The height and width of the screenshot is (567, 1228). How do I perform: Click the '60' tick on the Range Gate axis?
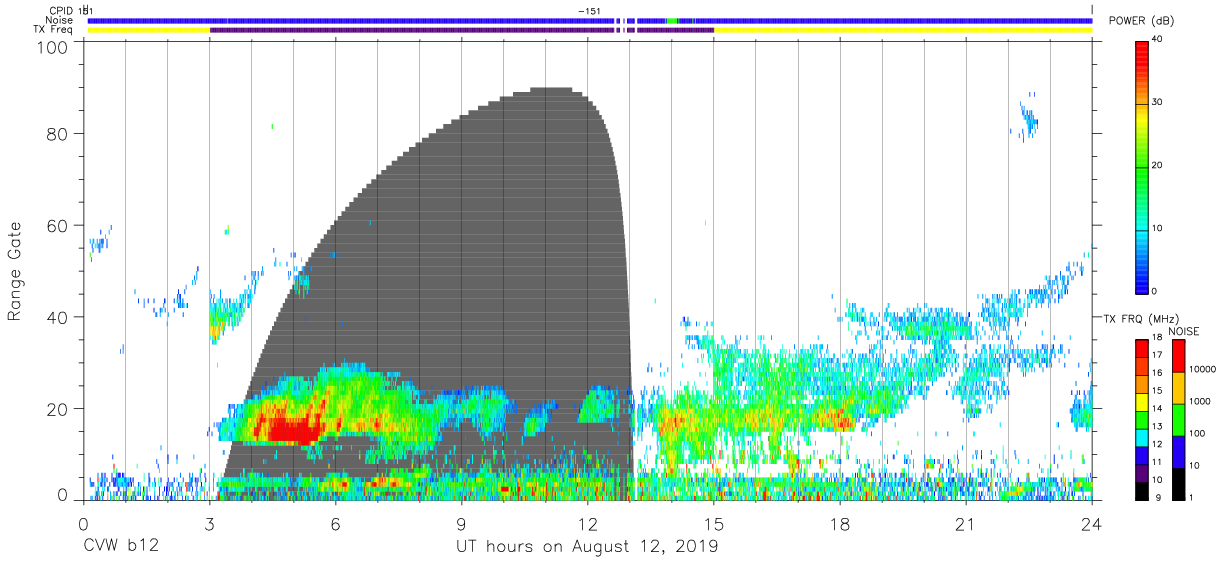point(58,225)
